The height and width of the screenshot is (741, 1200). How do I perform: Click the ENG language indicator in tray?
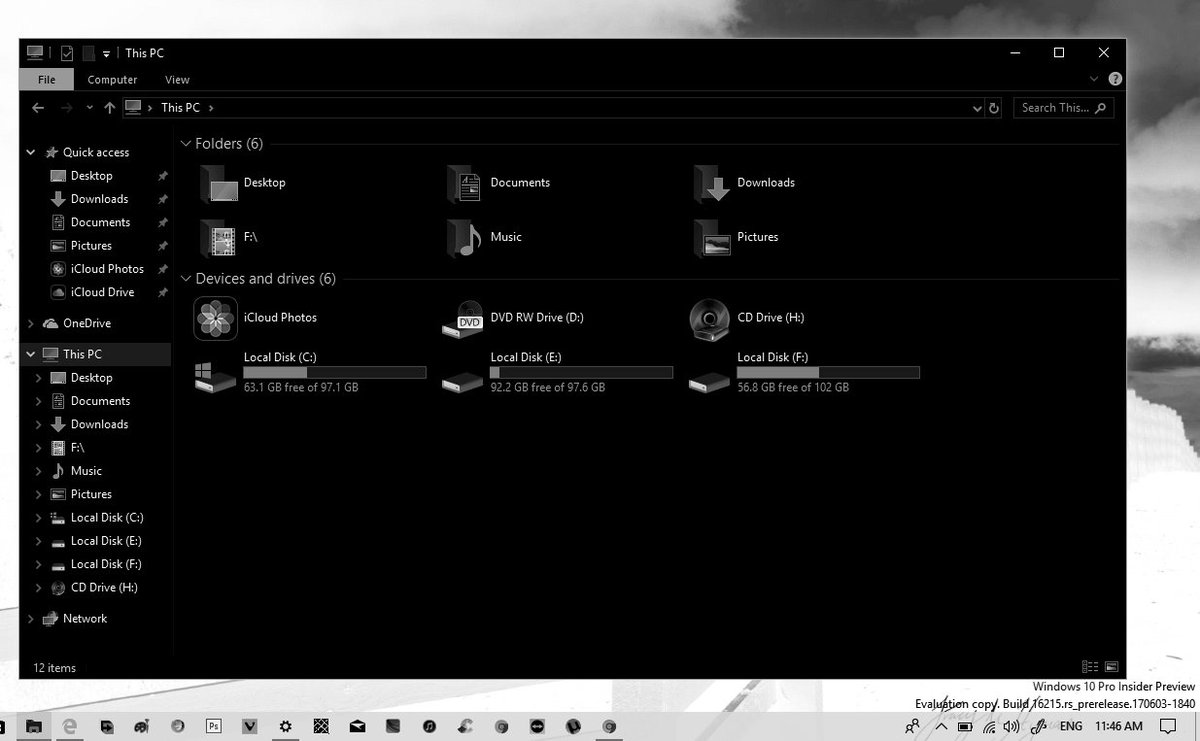(1071, 727)
